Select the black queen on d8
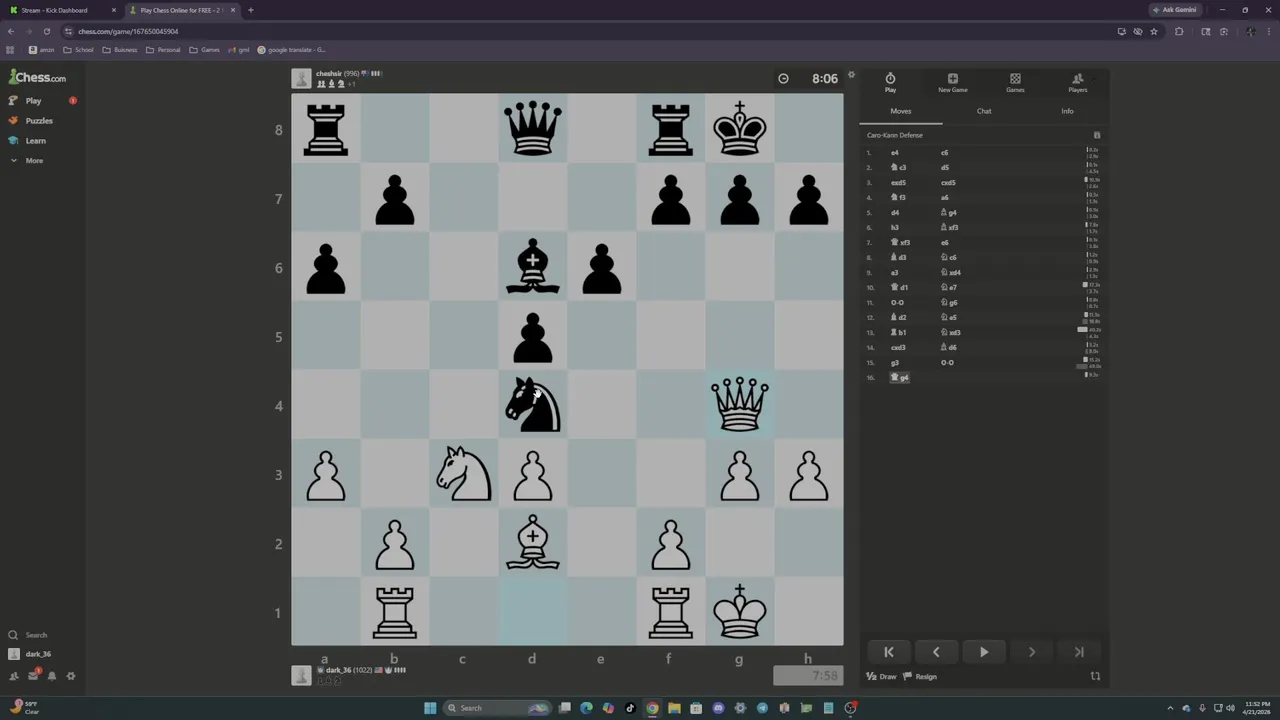This screenshot has width=1280, height=720. (532, 129)
